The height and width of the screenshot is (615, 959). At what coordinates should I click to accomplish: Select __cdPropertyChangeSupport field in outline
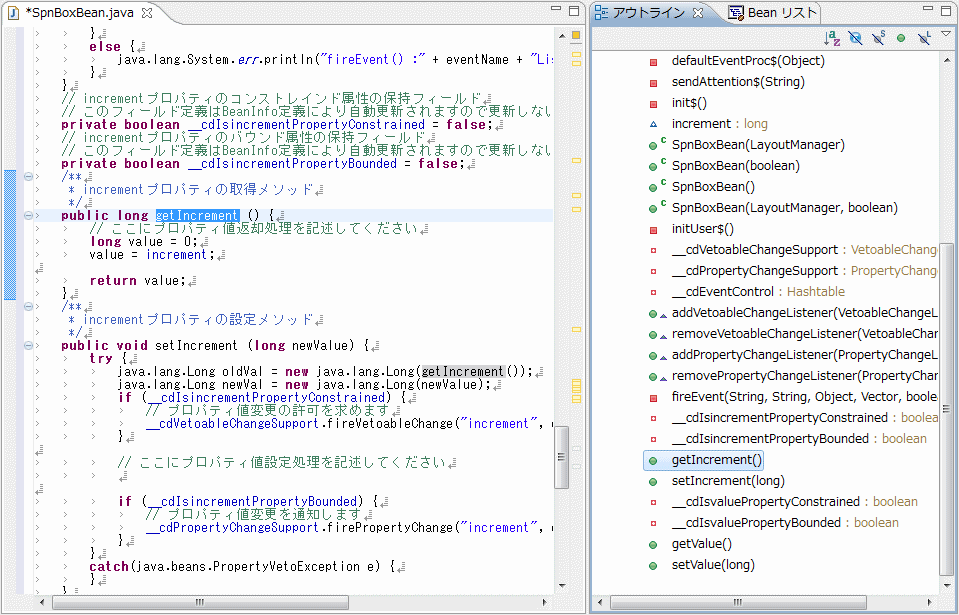click(x=804, y=271)
